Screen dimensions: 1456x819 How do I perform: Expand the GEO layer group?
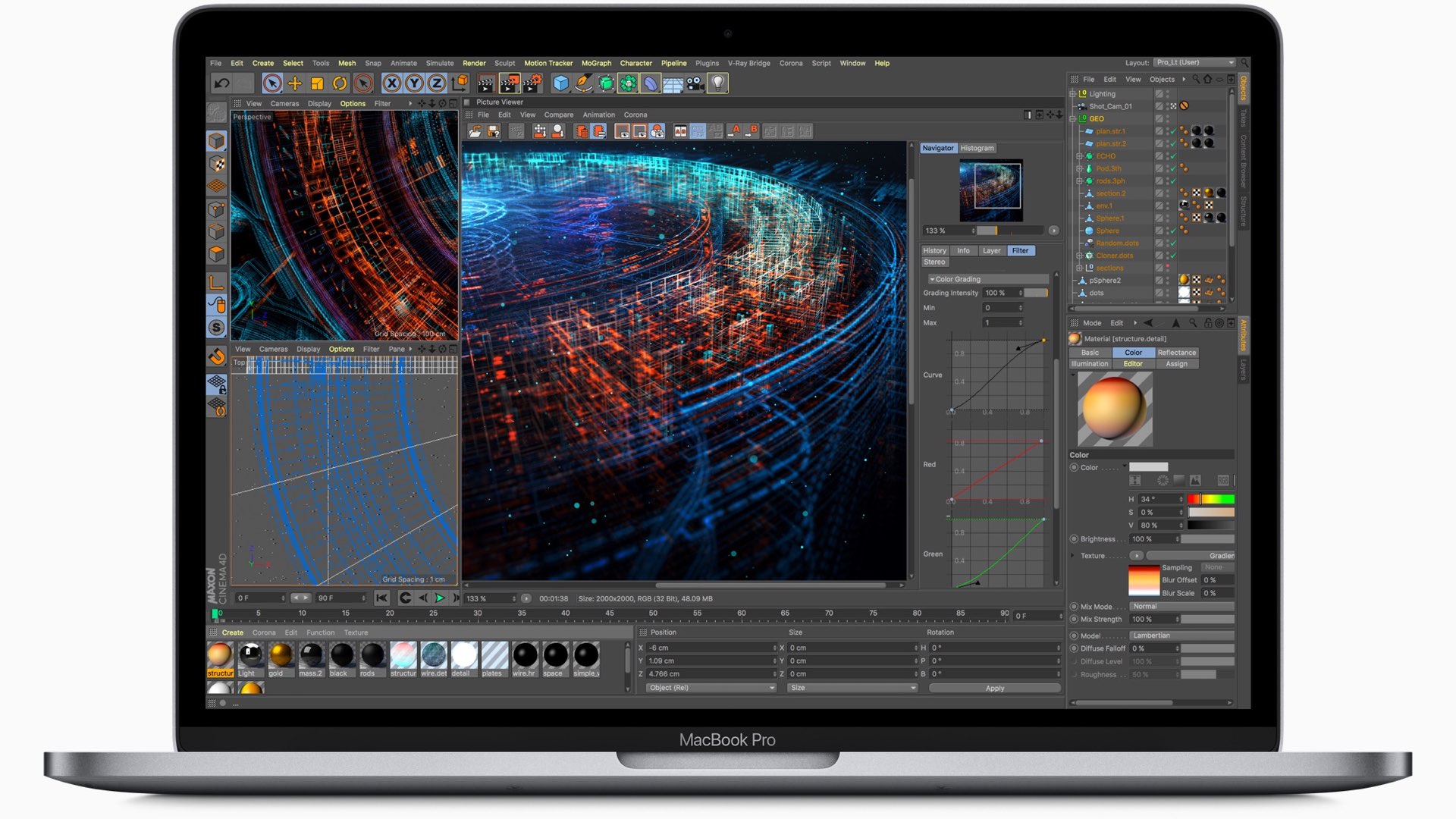coord(1074,119)
